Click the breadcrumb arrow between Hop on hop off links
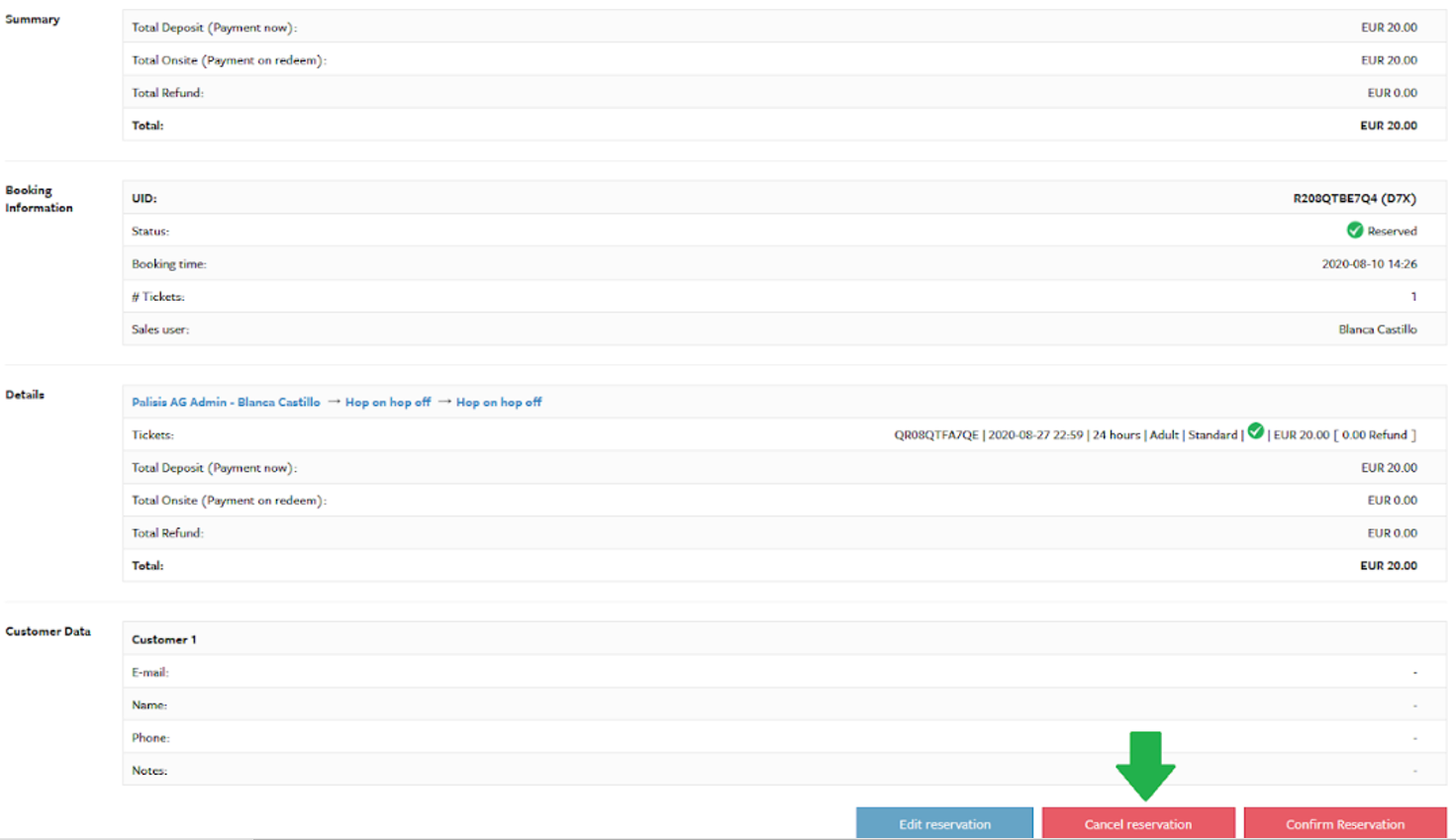Viewport: 1456px width, 840px height. (444, 402)
